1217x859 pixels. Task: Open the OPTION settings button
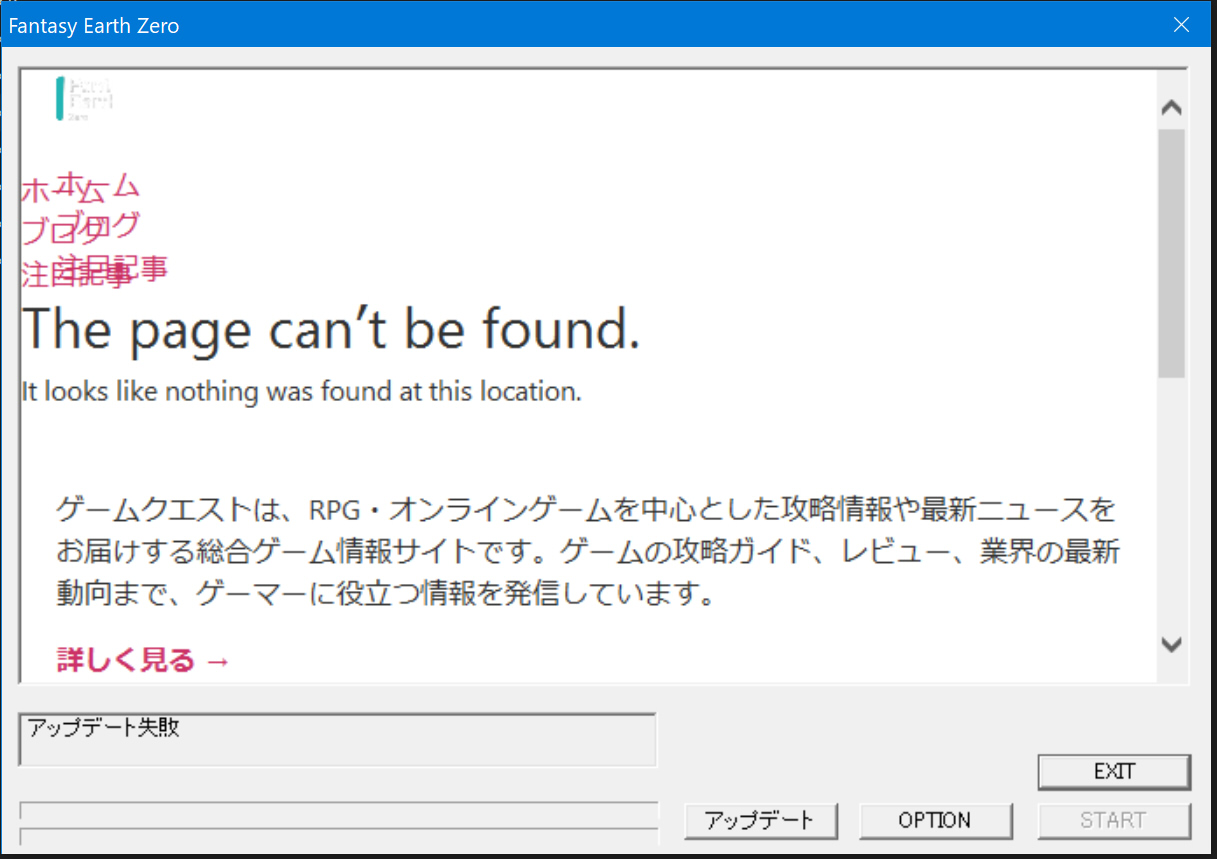pos(935,821)
